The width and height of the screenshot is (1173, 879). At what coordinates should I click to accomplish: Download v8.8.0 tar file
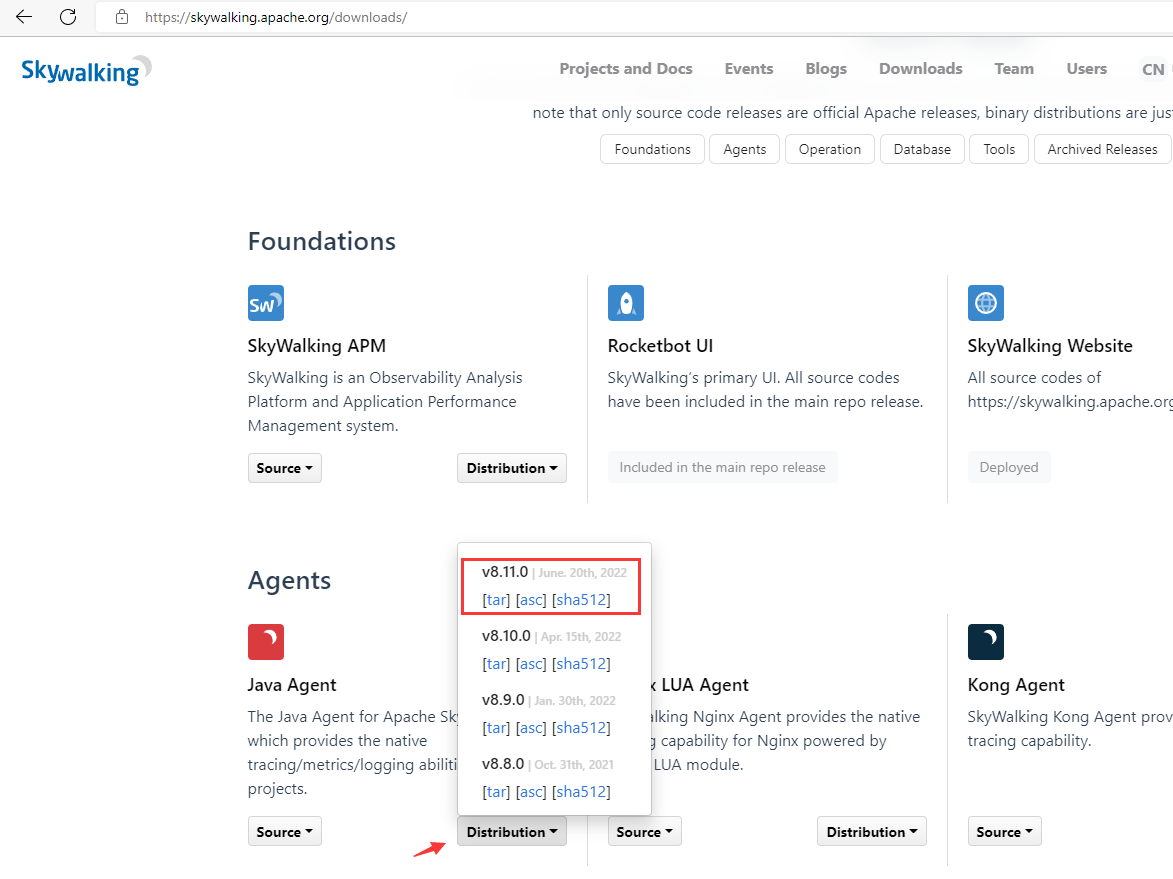[496, 791]
